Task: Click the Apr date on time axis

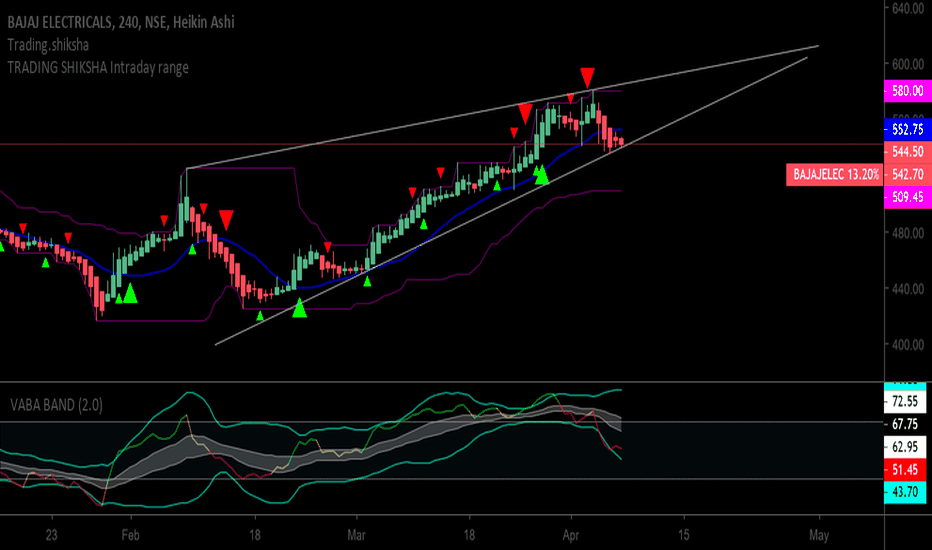Action: click(571, 535)
